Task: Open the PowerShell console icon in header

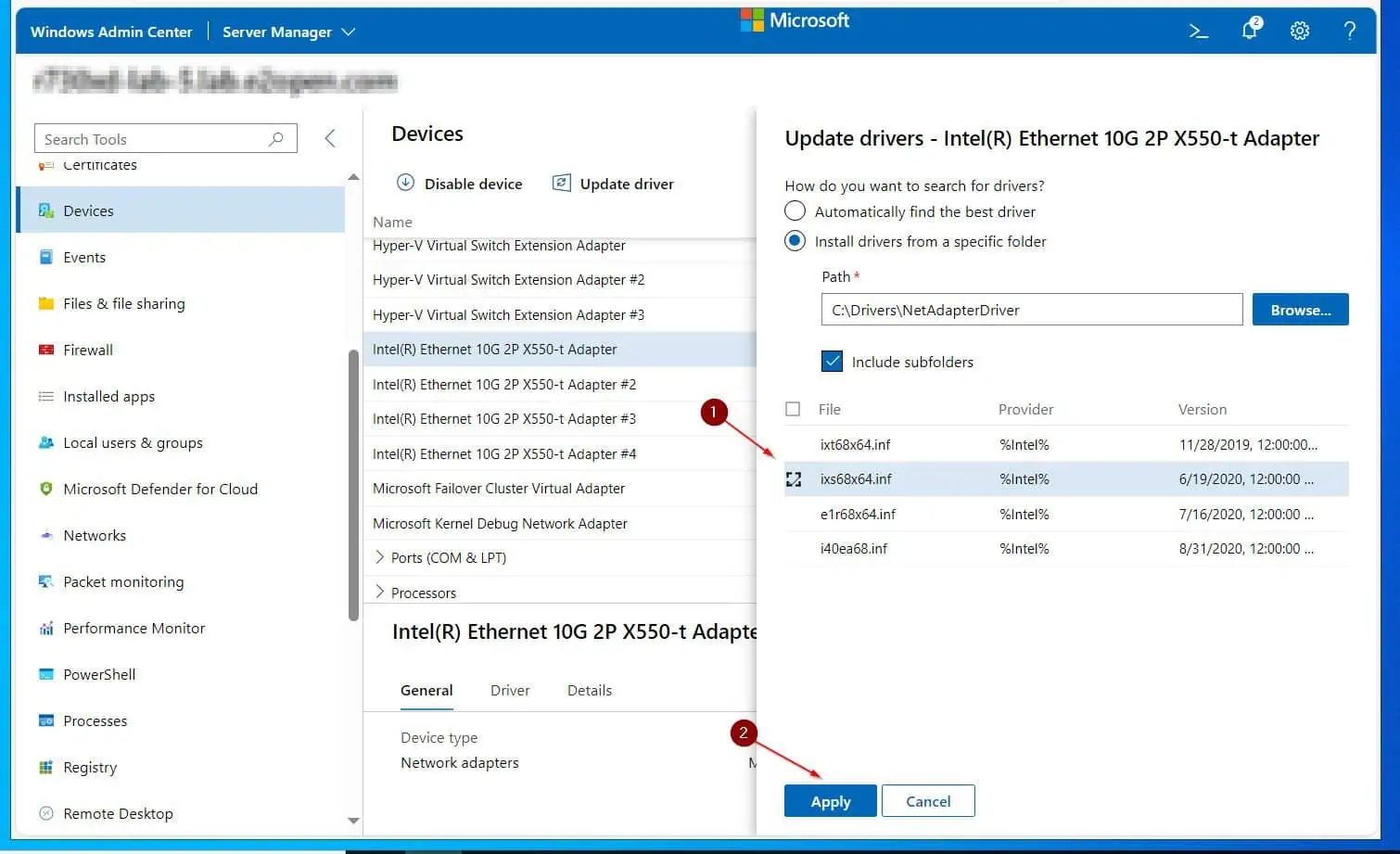Action: tap(1199, 32)
